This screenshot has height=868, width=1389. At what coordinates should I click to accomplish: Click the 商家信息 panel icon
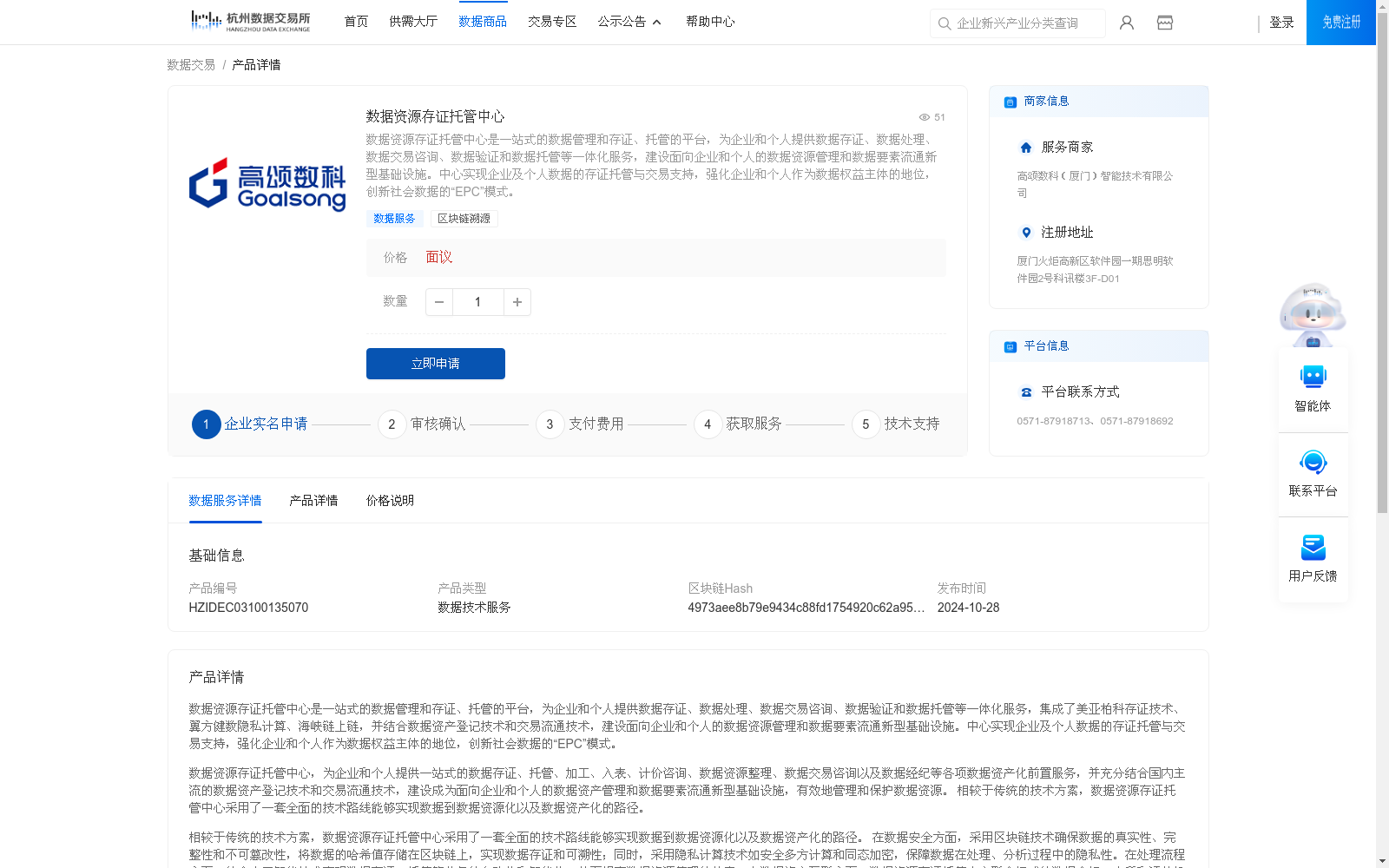1010,102
